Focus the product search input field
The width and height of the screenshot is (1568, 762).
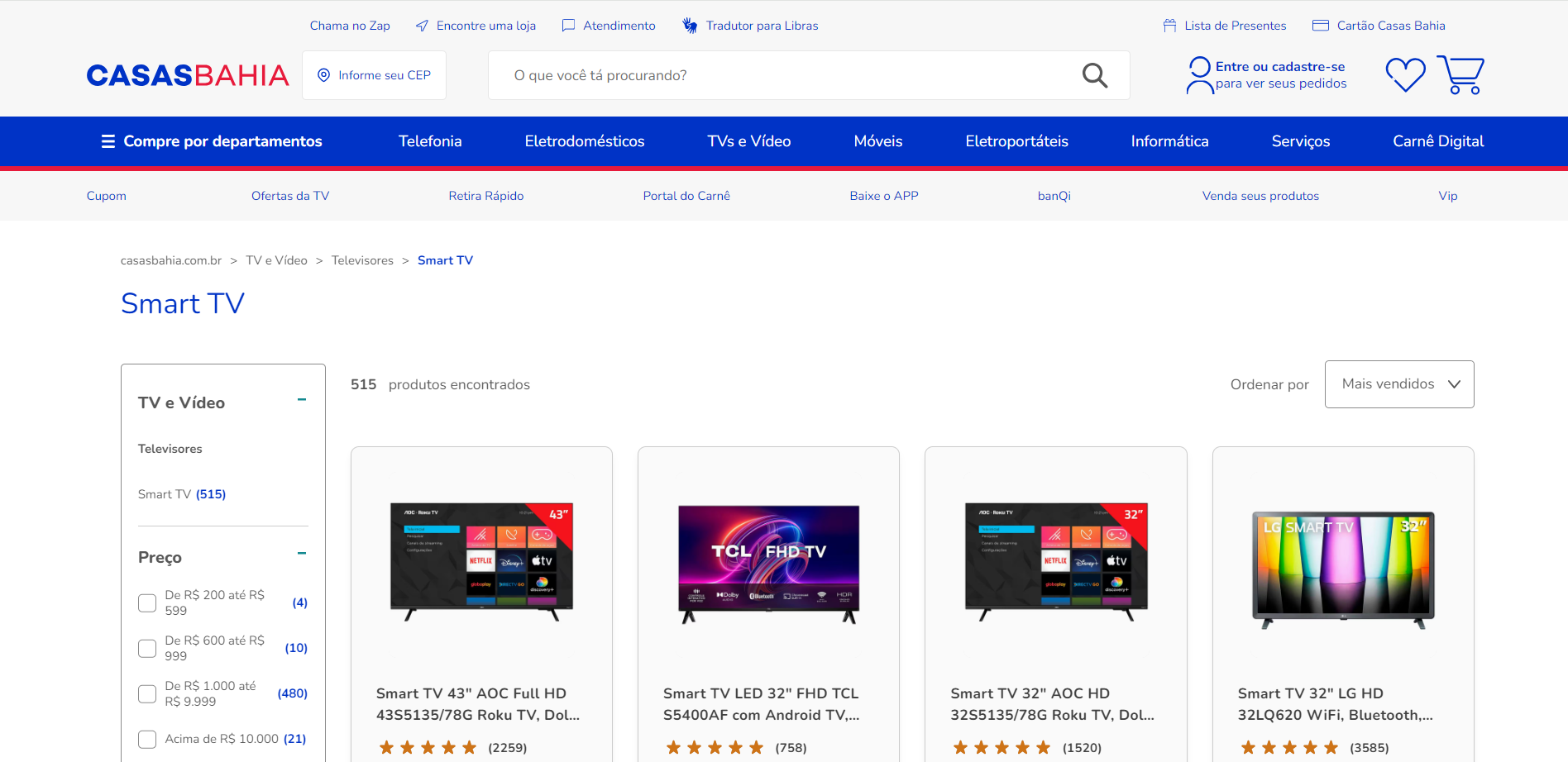[x=809, y=75]
